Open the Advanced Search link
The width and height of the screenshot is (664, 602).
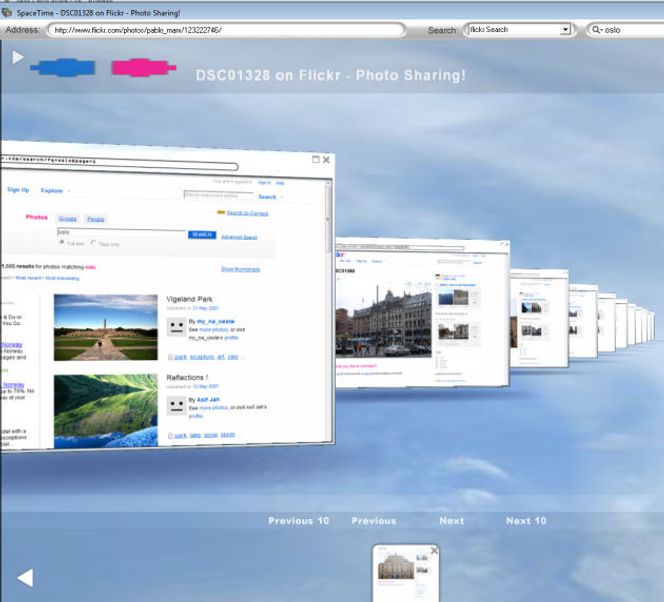click(x=239, y=237)
